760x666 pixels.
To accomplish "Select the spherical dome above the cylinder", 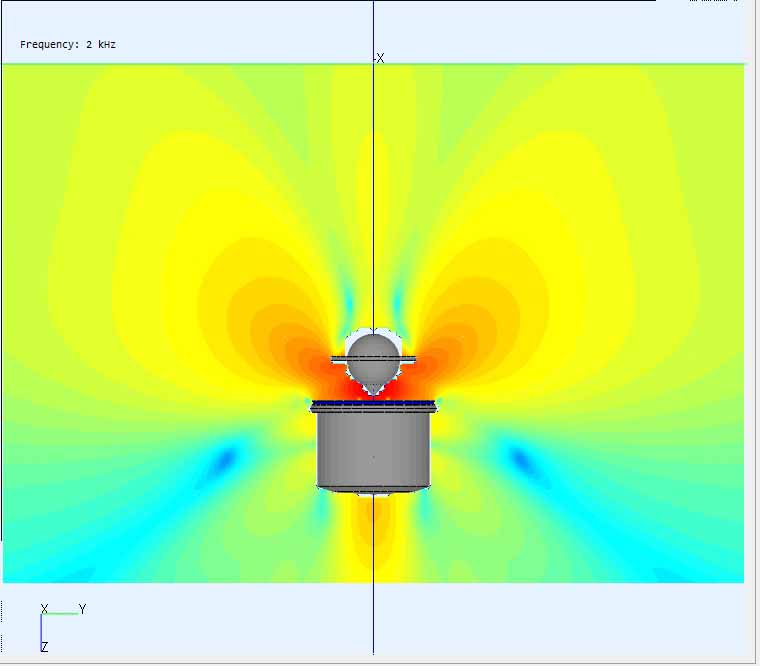I will (x=373, y=360).
